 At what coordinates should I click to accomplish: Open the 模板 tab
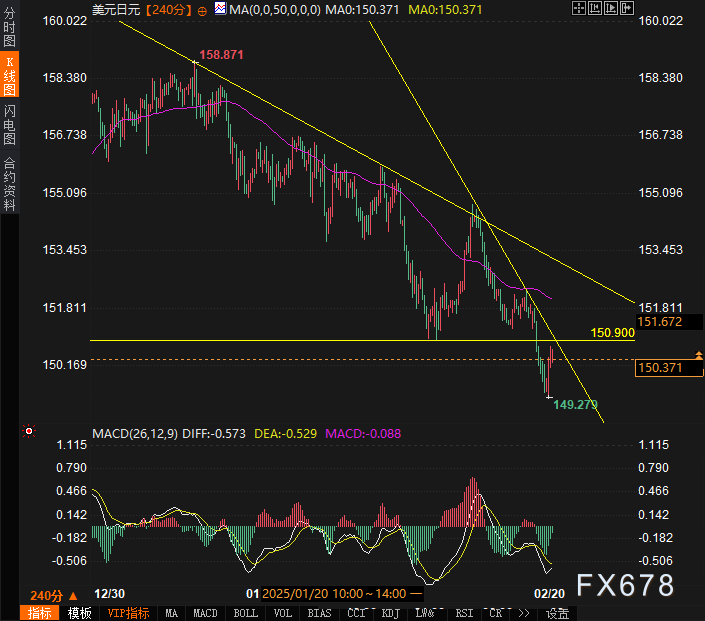click(80, 613)
